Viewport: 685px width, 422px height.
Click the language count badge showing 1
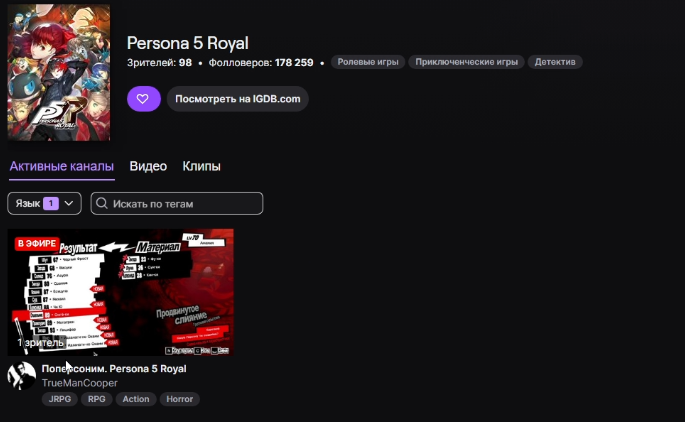51,204
